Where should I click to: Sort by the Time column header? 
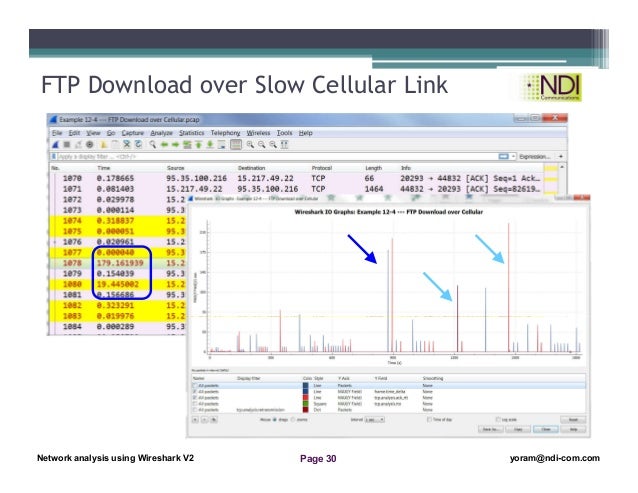(103, 168)
